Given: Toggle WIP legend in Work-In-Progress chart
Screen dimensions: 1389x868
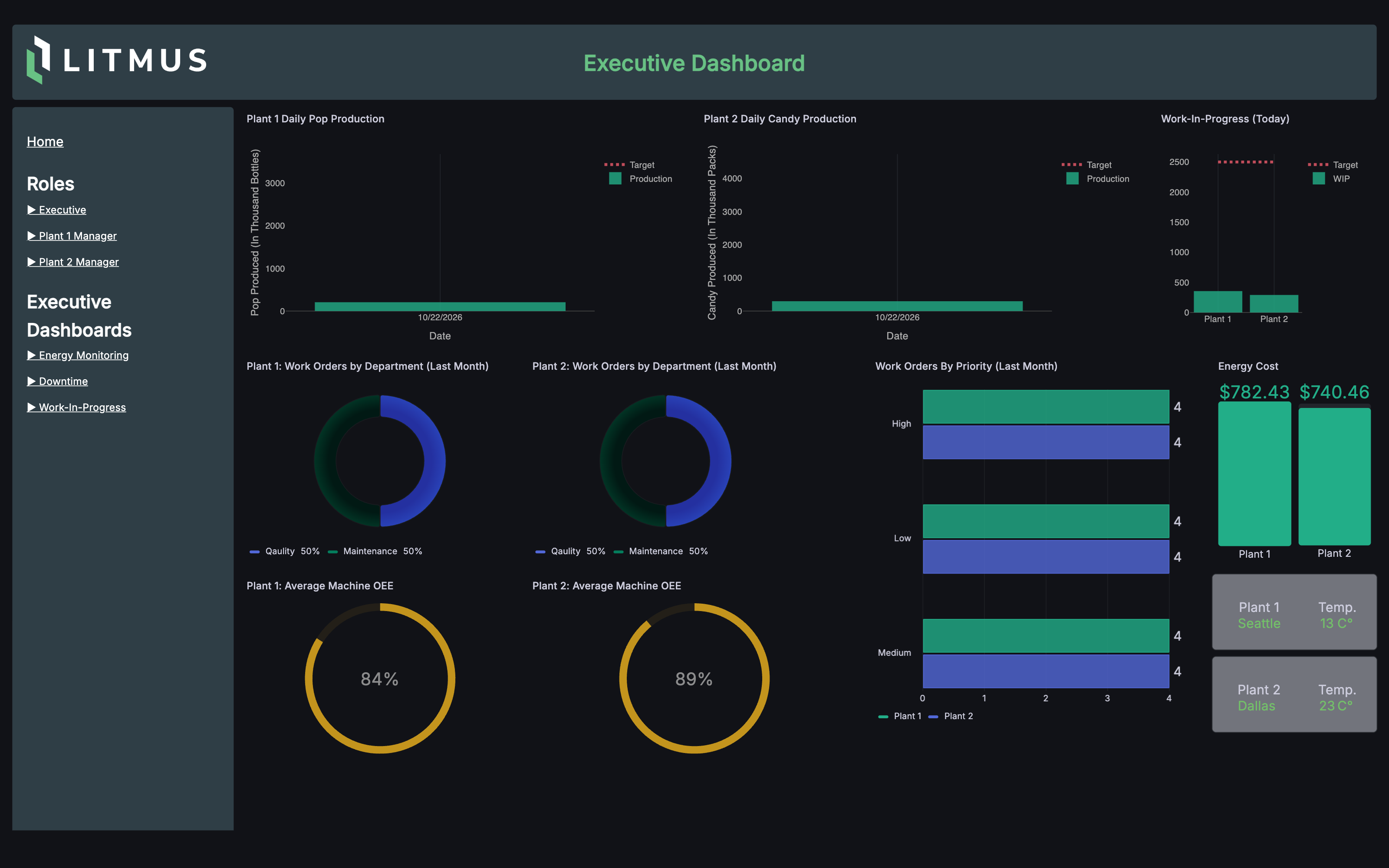Looking at the screenshot, I should pos(1331,178).
